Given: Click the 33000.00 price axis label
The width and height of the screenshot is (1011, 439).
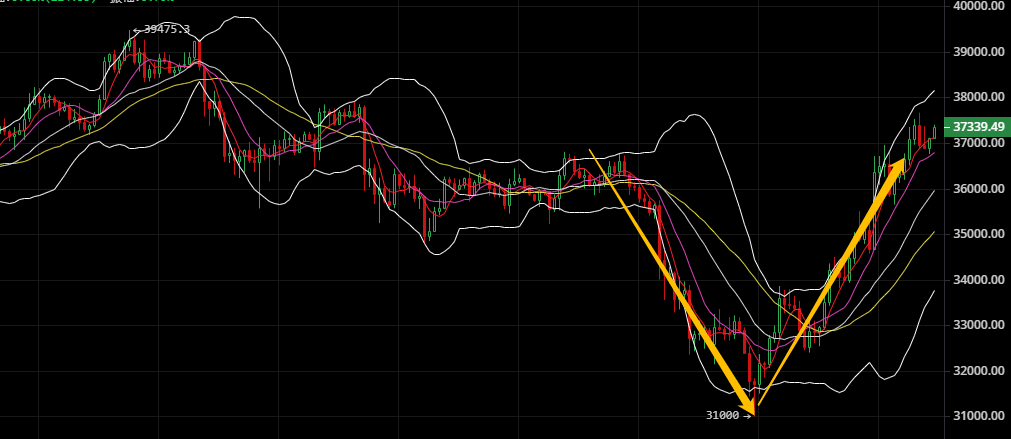Looking at the screenshot, I should (976, 325).
